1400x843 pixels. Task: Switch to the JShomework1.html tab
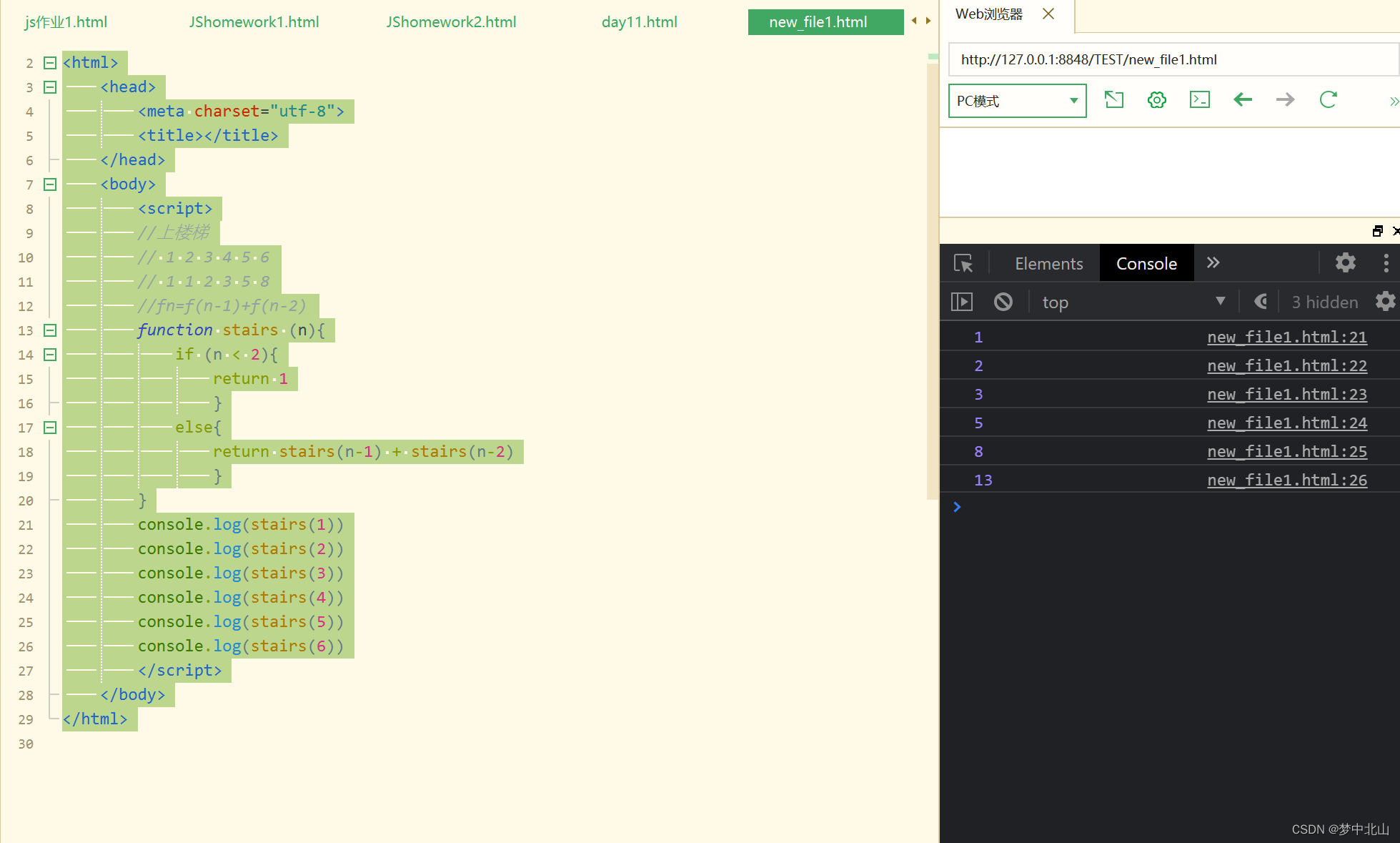pyautogui.click(x=254, y=21)
